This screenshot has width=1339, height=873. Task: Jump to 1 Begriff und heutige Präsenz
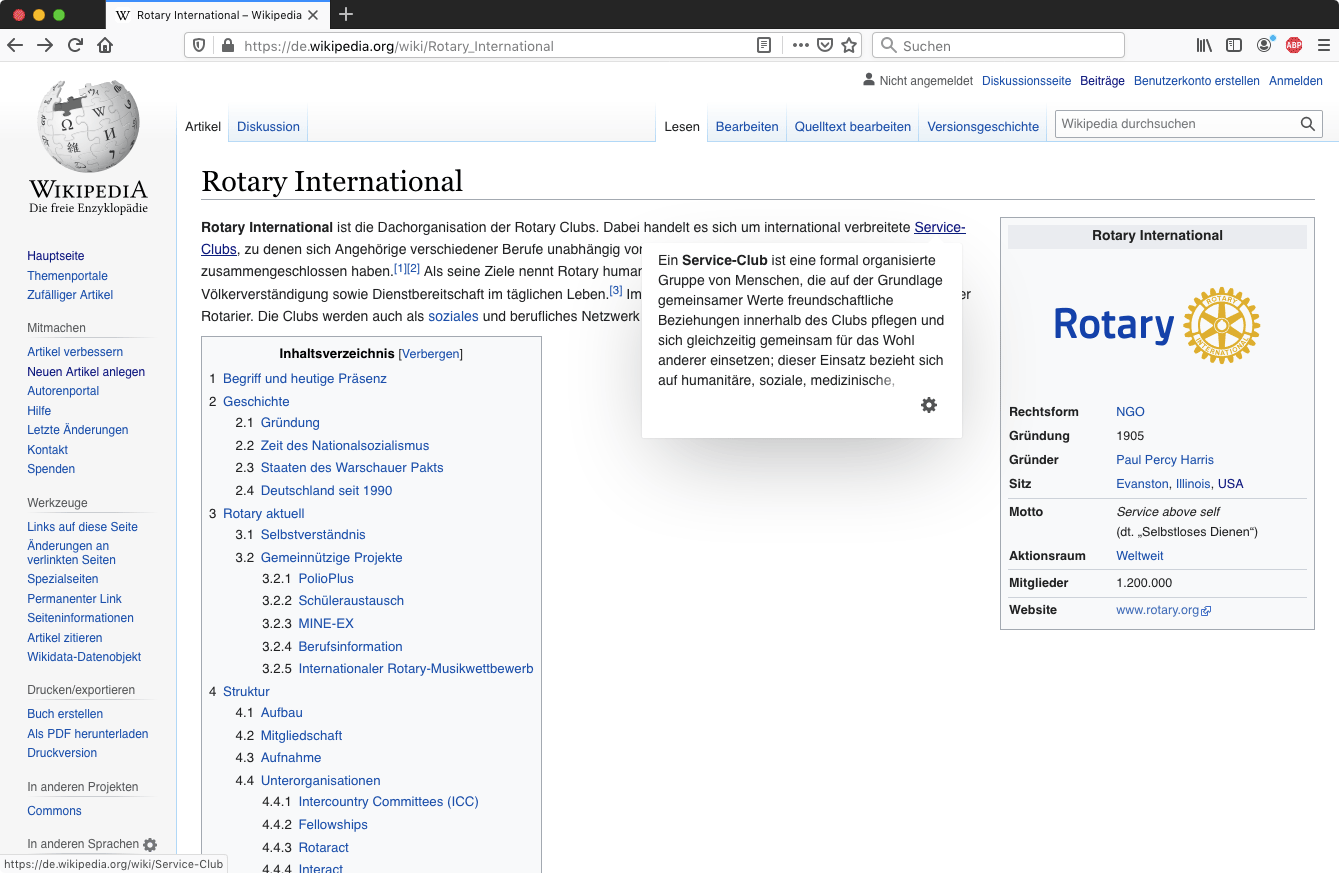305,379
